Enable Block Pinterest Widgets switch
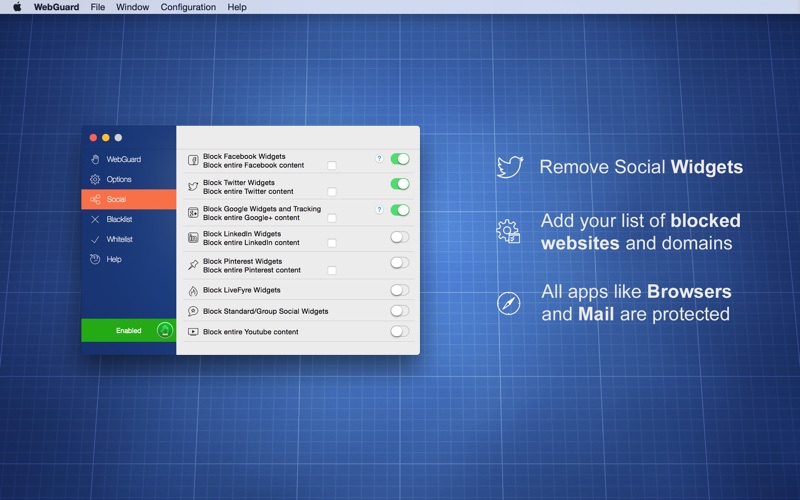The height and width of the screenshot is (500, 800). [400, 262]
